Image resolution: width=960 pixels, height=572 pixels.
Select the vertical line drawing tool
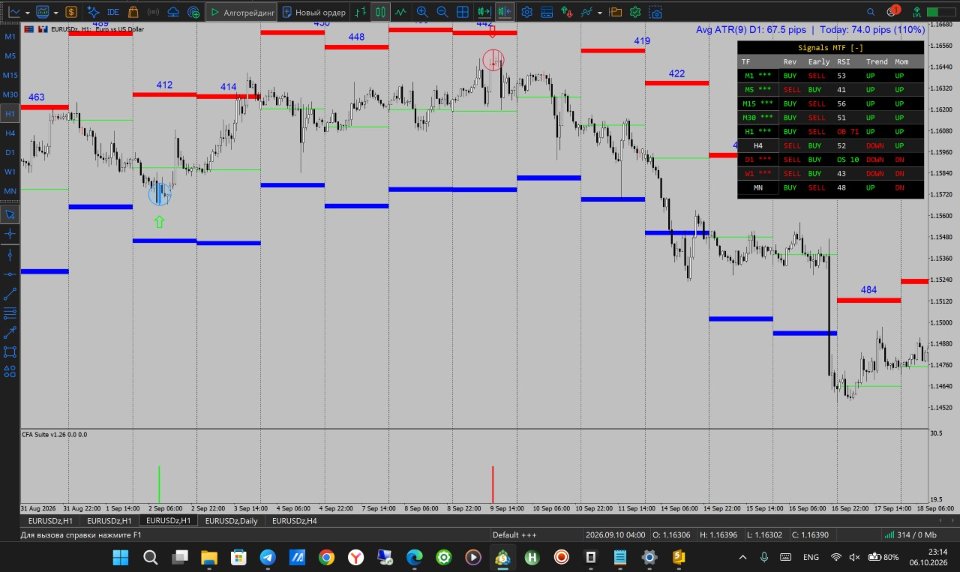pos(10,255)
